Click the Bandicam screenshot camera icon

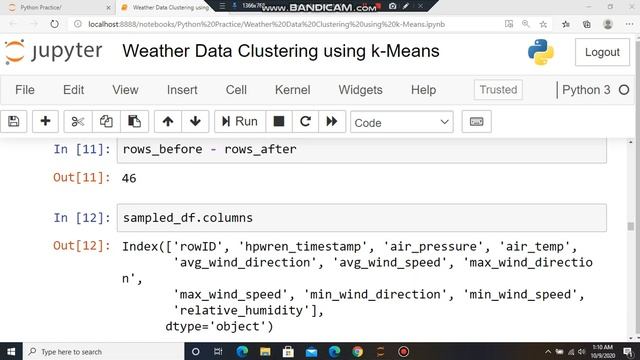393,6
